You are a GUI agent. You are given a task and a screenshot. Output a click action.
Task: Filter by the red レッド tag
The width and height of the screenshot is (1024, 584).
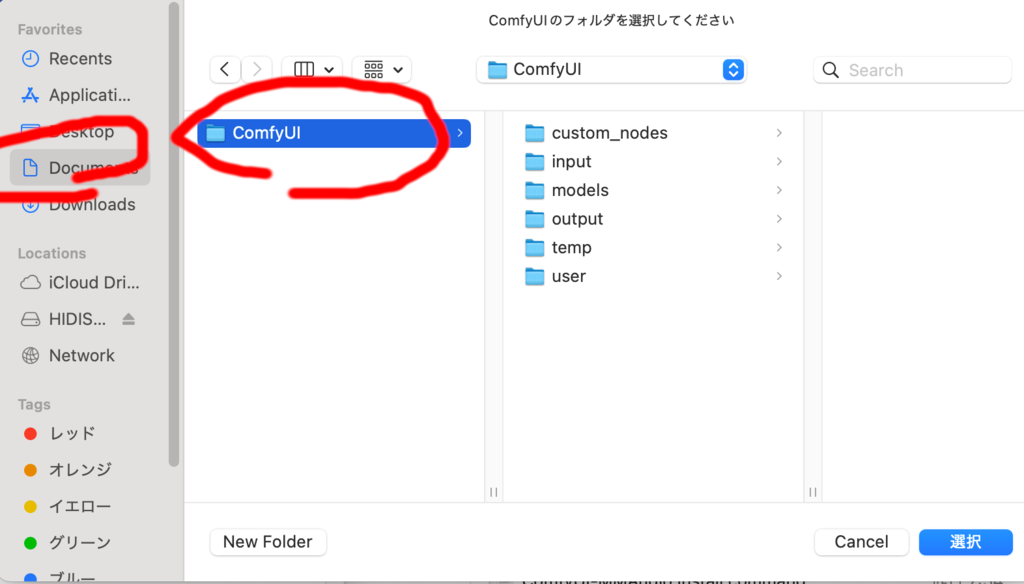click(x=80, y=434)
